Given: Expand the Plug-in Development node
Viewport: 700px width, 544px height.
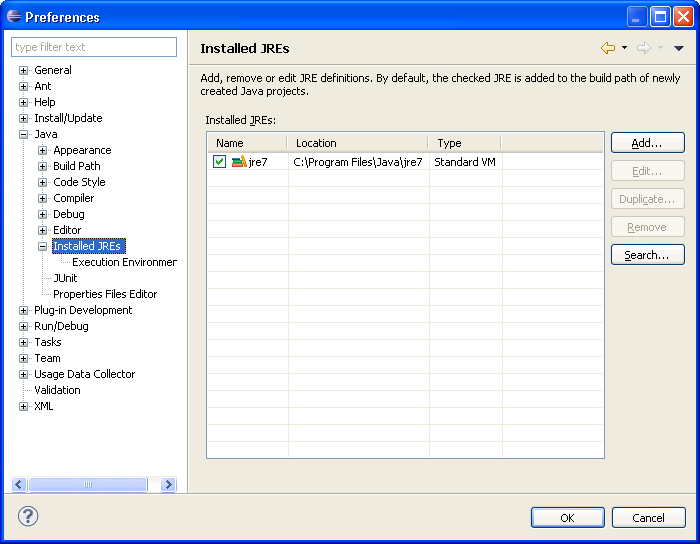Looking at the screenshot, I should tap(24, 310).
